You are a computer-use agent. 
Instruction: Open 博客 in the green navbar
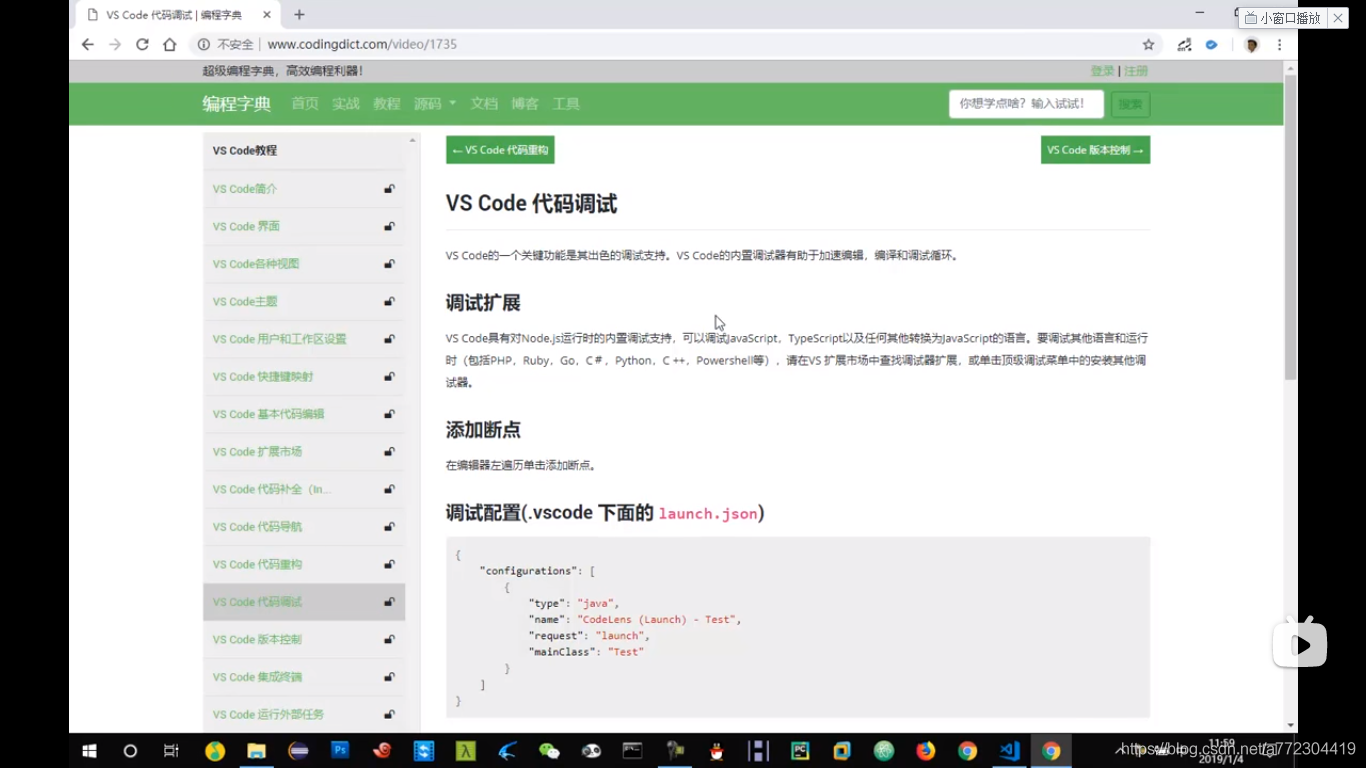click(525, 104)
